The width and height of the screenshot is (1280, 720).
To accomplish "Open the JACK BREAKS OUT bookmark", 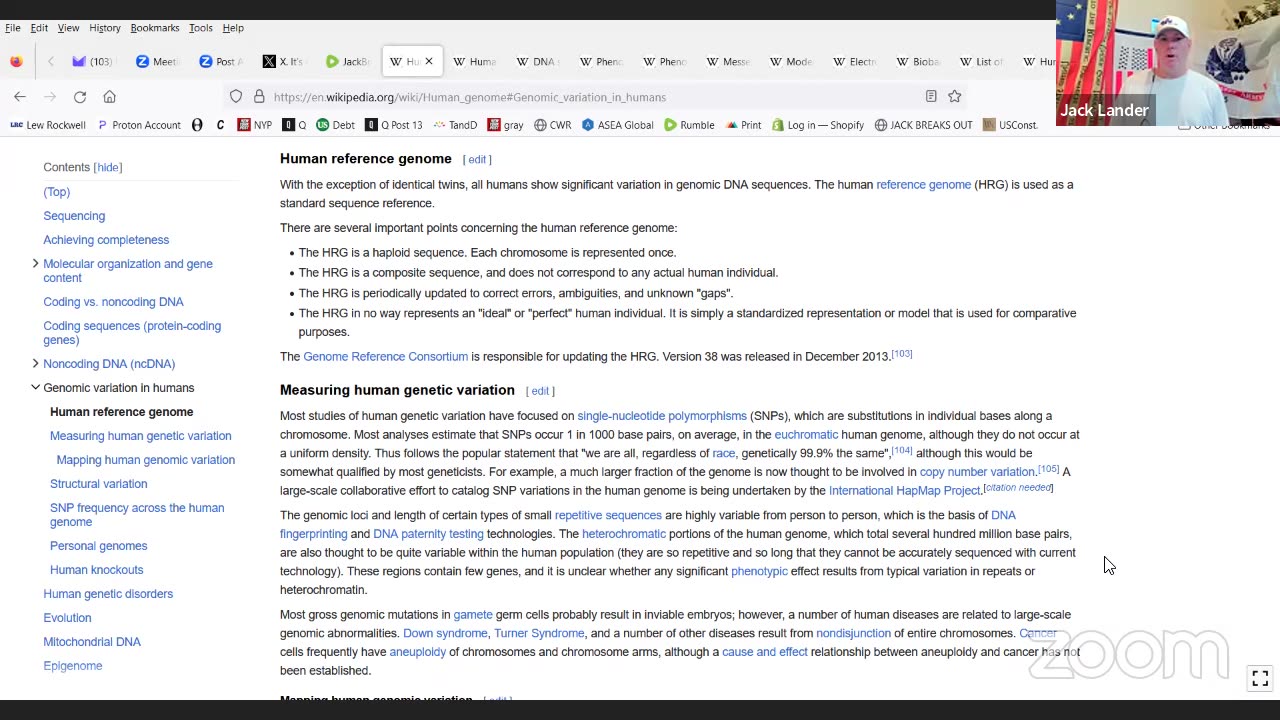I will [x=924, y=125].
